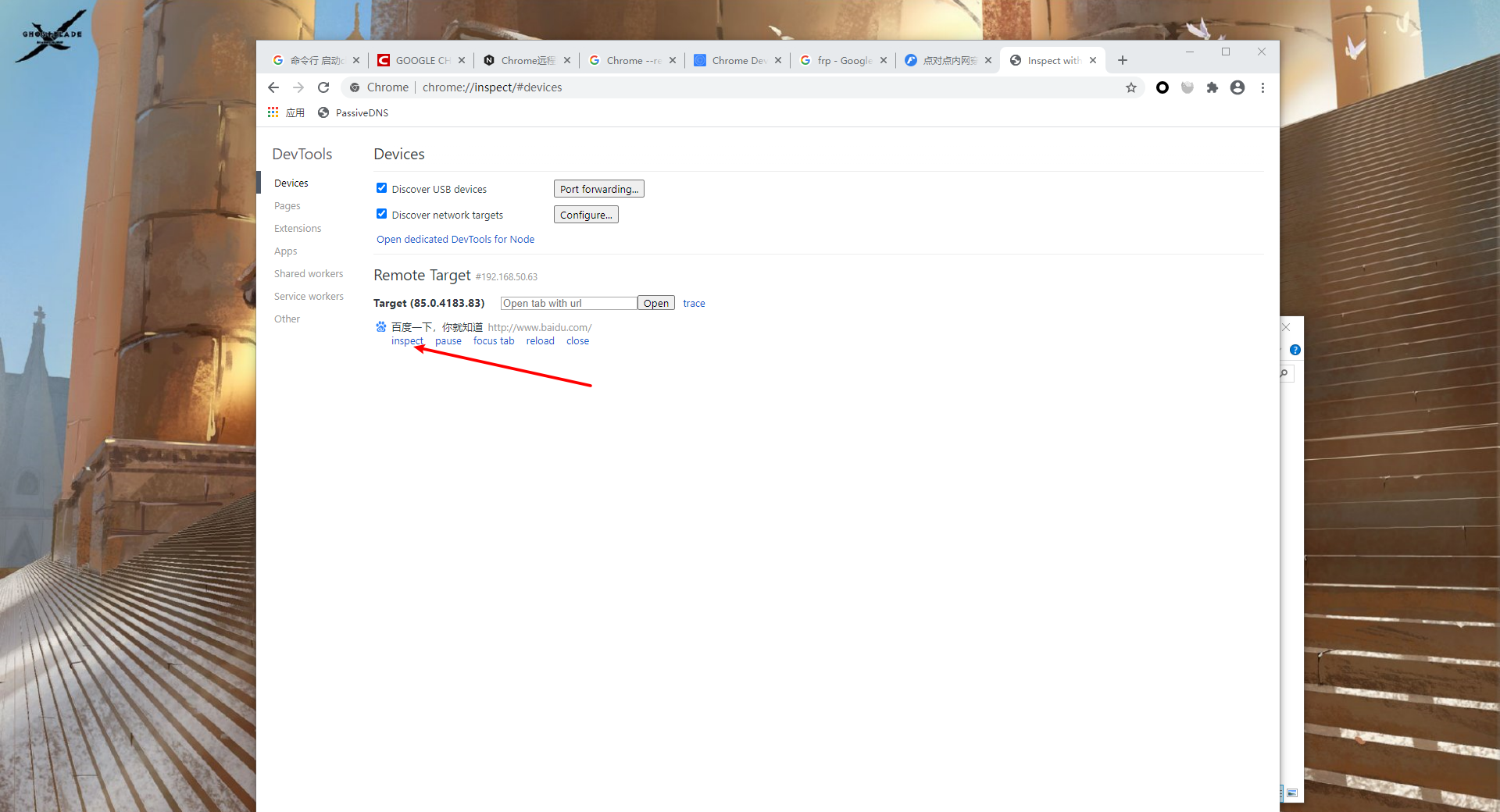Close the background window behind Chrome

pos(1286,327)
